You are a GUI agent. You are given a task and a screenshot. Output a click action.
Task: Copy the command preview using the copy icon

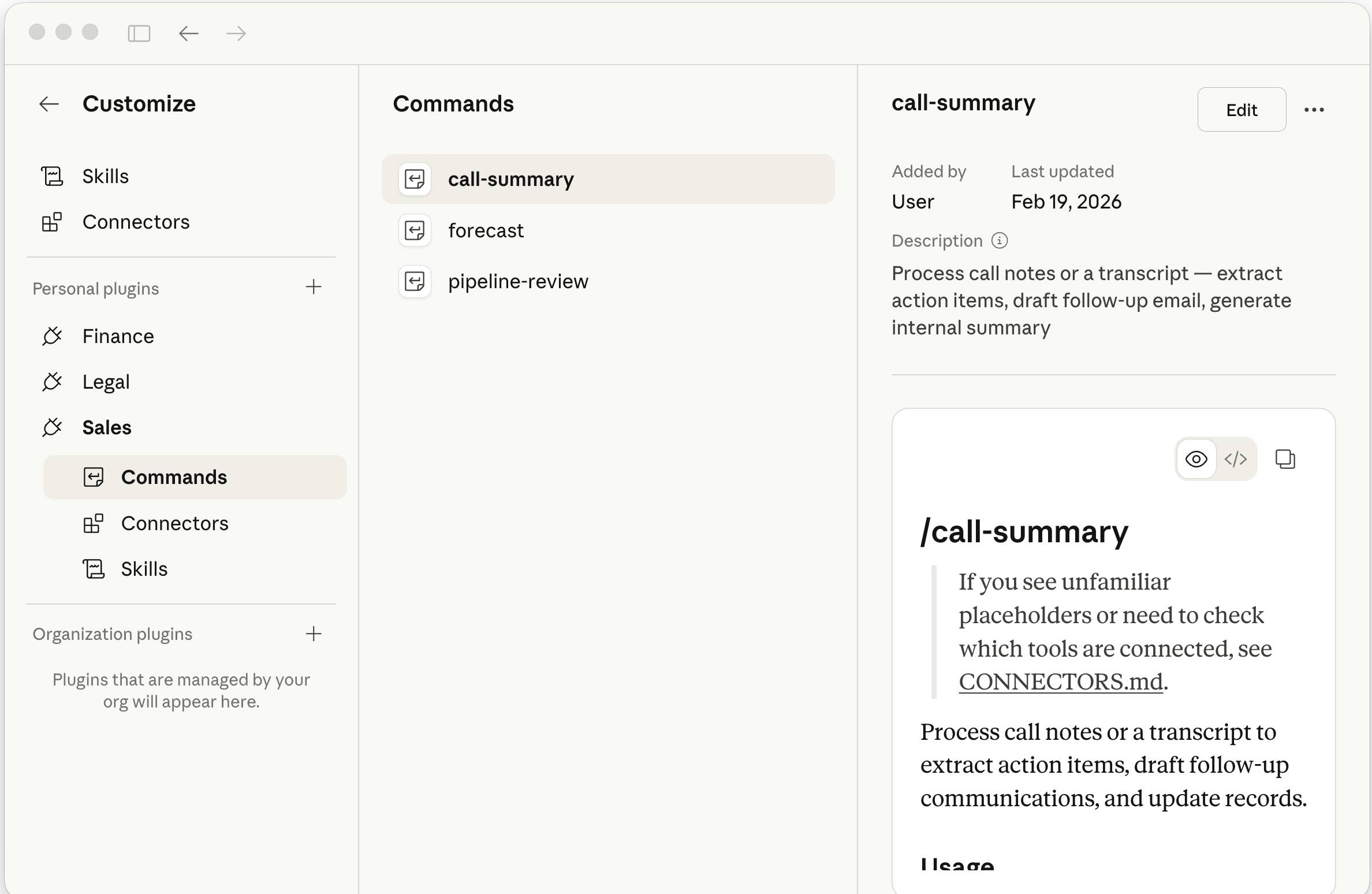coord(1287,459)
